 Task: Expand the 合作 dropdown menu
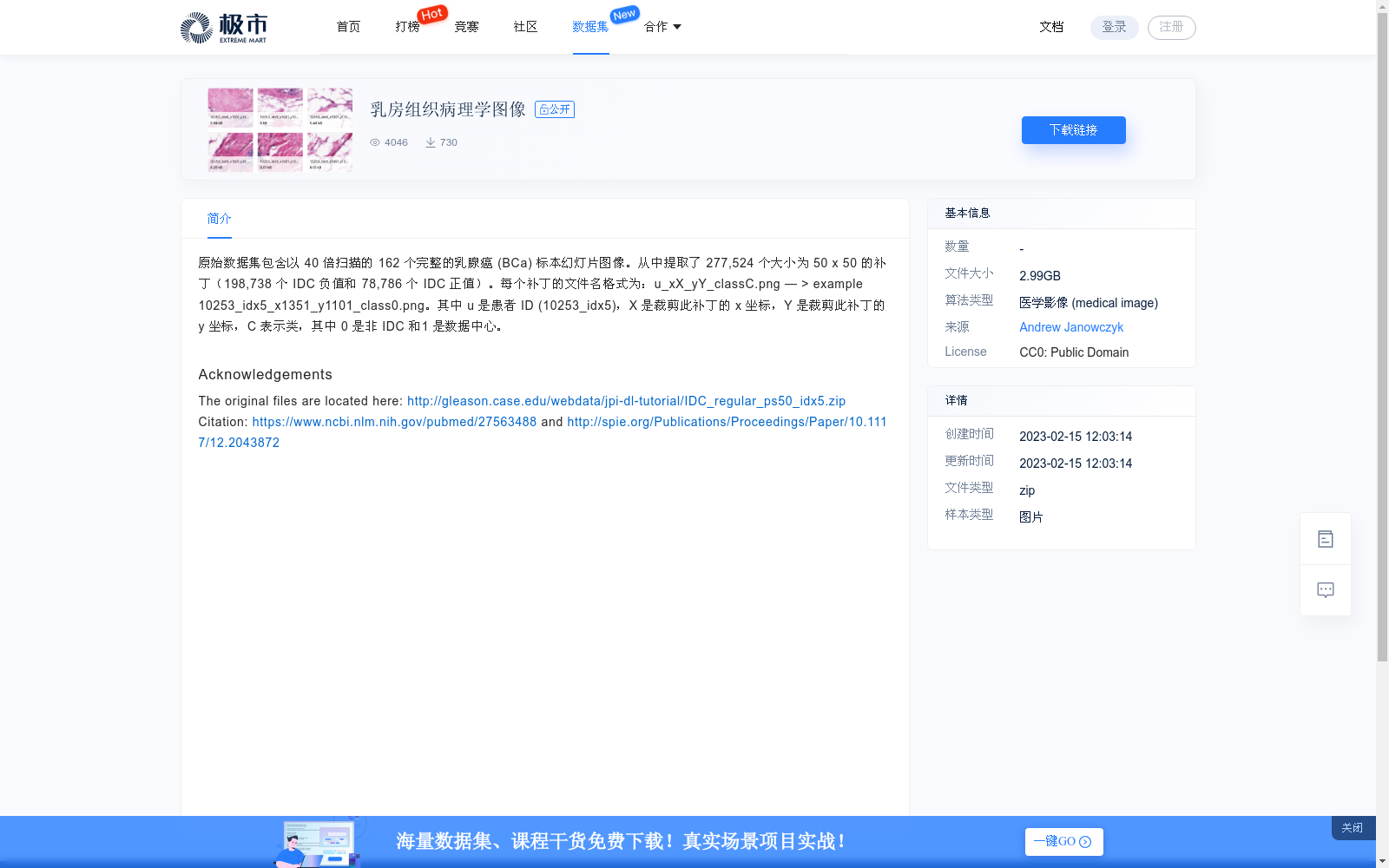point(662,27)
